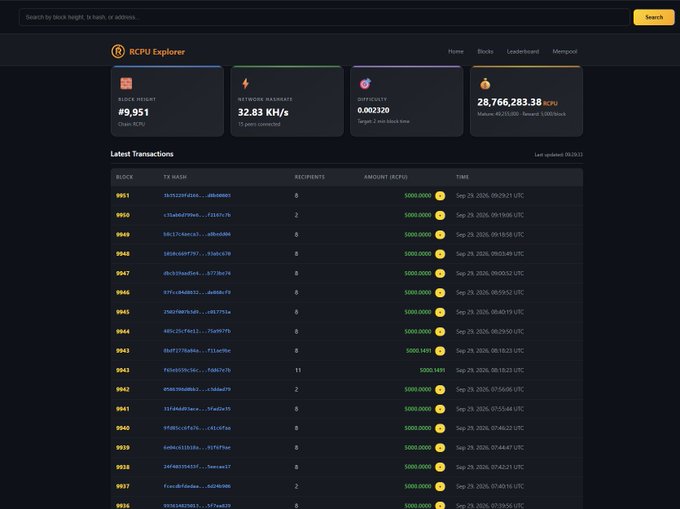Open the Blocks nav item
This screenshot has width=680, height=509.
coord(485,51)
